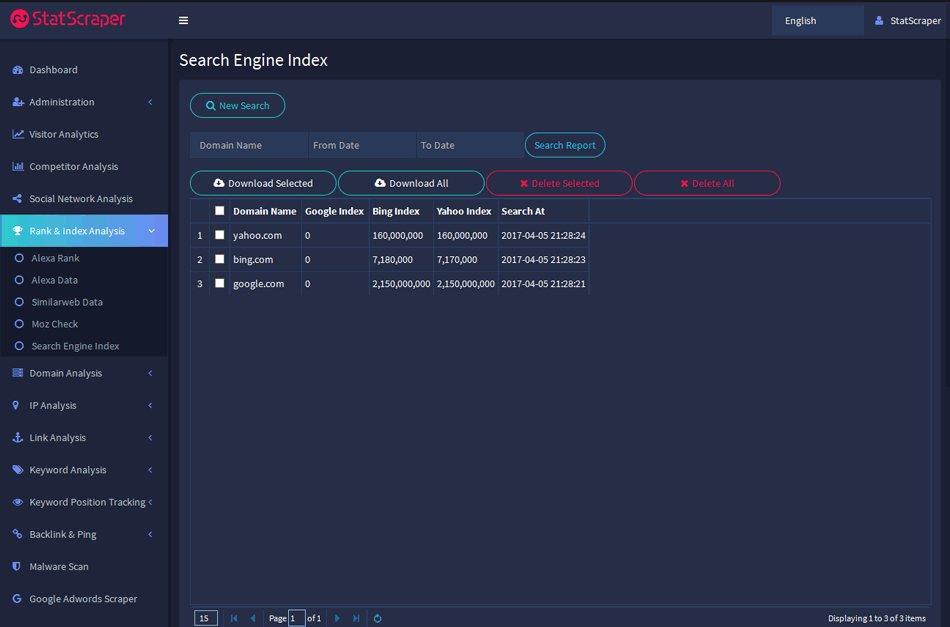Image resolution: width=950 pixels, height=627 pixels.
Task: Sort by the Yahoo Index column header
Action: tap(465, 211)
